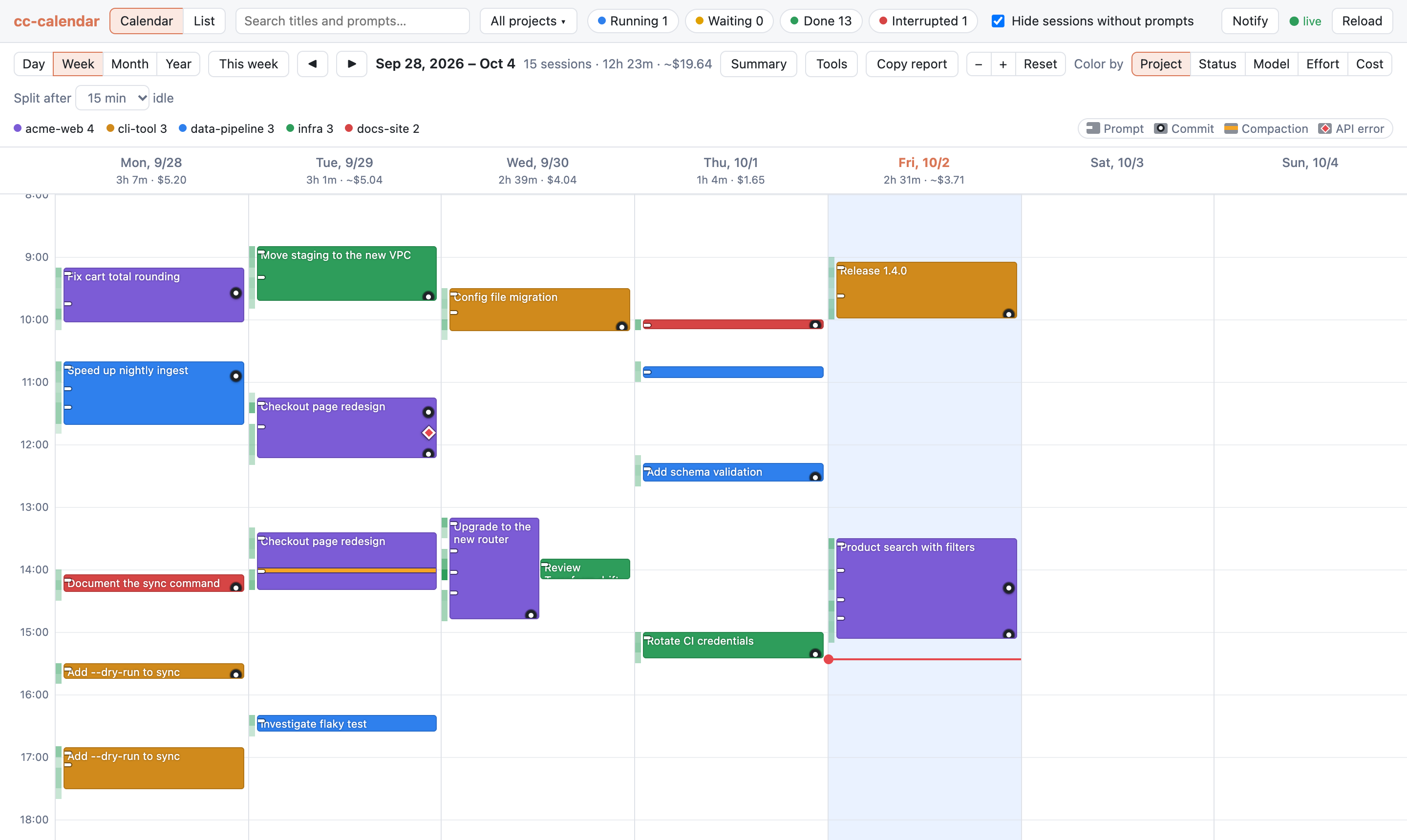The width and height of the screenshot is (1407, 840).
Task: Toggle the Done 13 status filter
Action: click(820, 21)
